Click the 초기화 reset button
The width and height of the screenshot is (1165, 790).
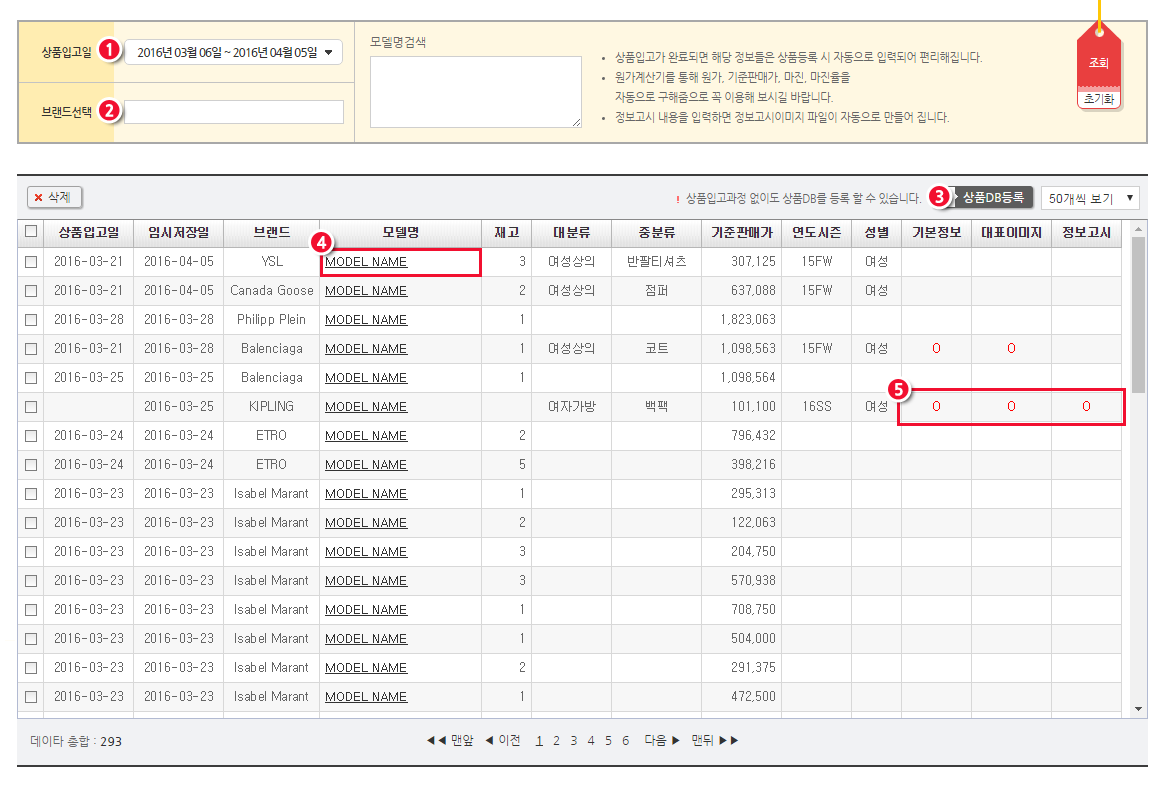(x=1099, y=99)
